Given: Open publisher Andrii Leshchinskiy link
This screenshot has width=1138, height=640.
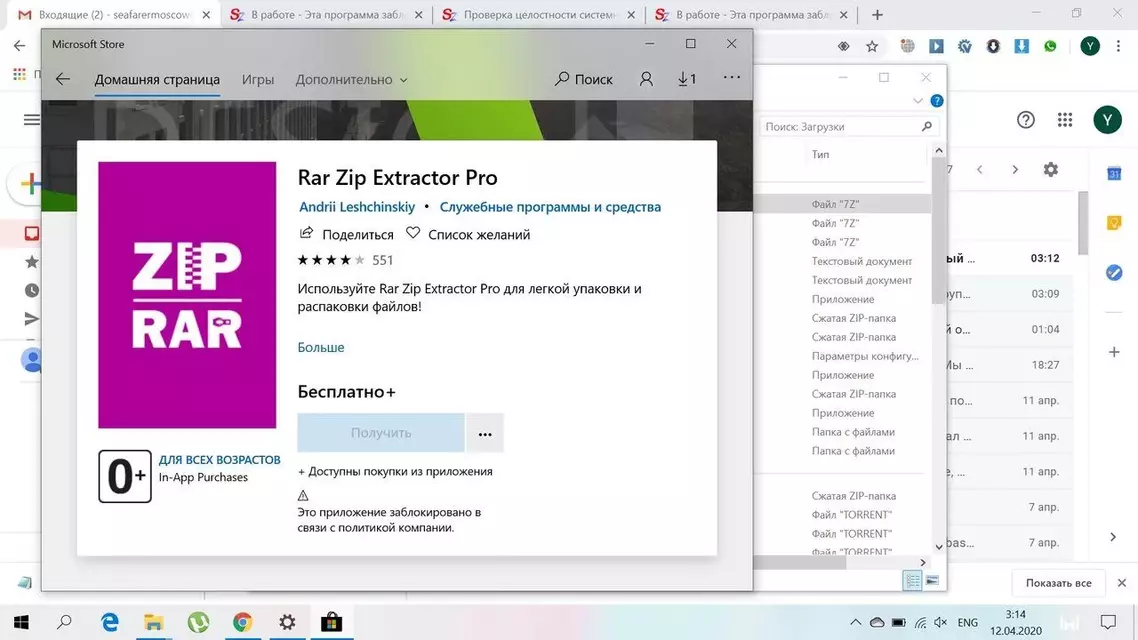Looking at the screenshot, I should pos(357,207).
